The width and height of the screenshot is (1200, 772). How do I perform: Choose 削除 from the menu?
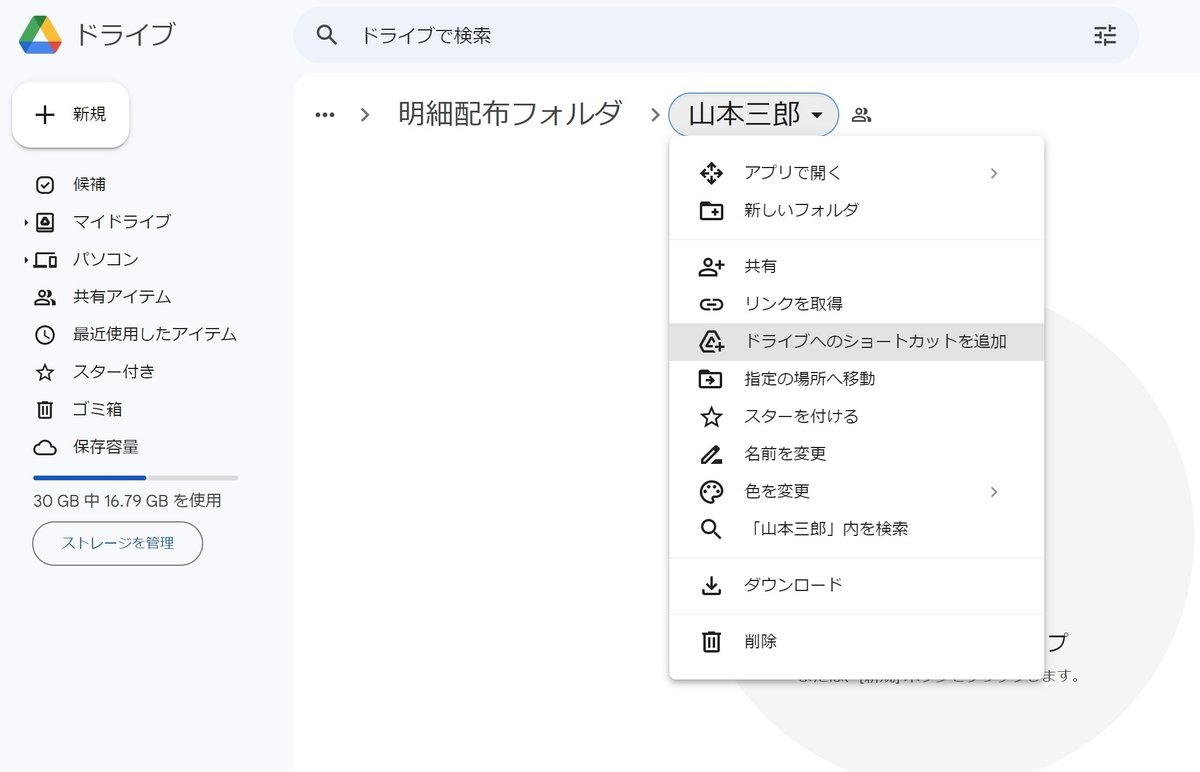(x=856, y=642)
